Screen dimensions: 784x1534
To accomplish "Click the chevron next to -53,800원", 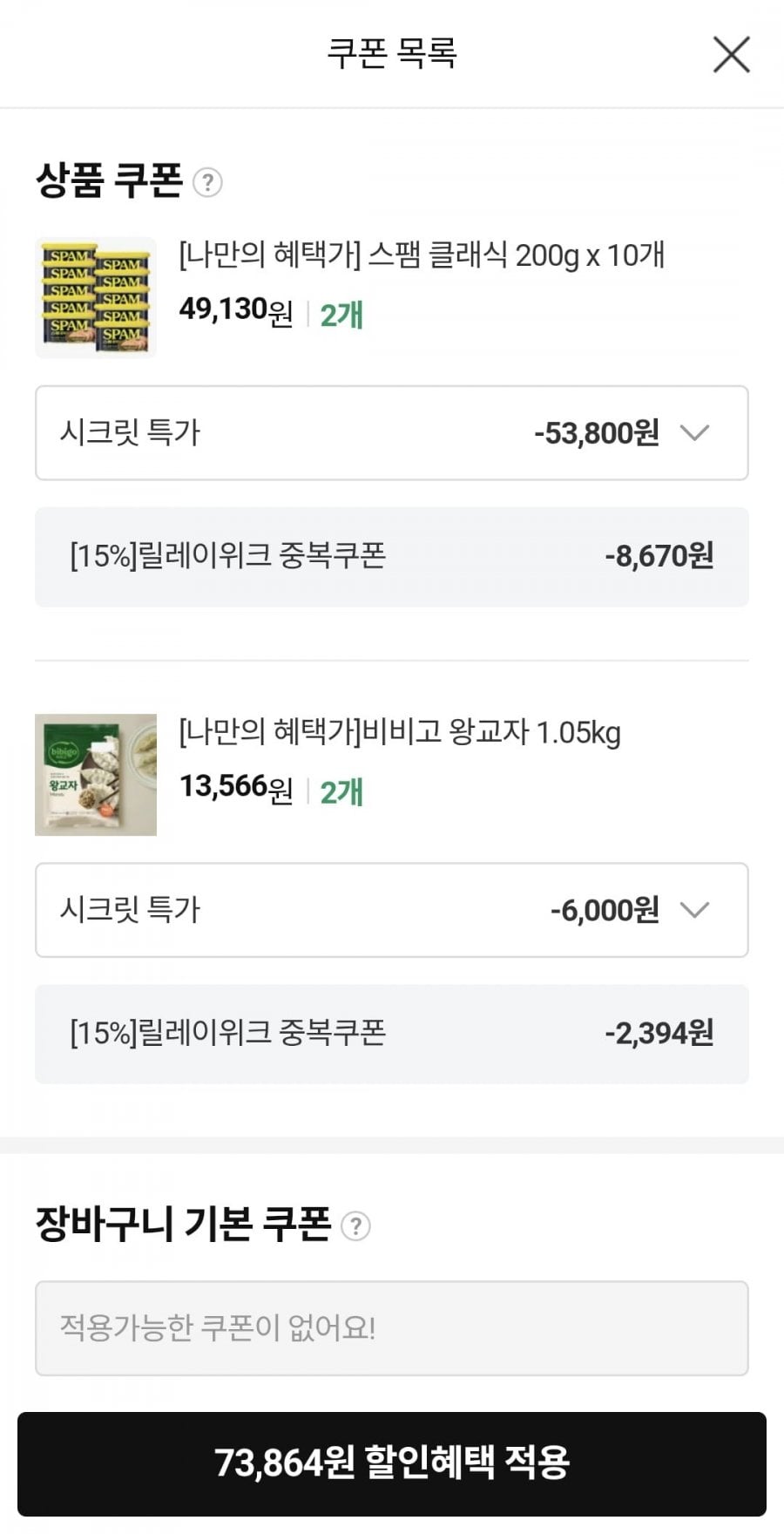I will click(x=694, y=432).
